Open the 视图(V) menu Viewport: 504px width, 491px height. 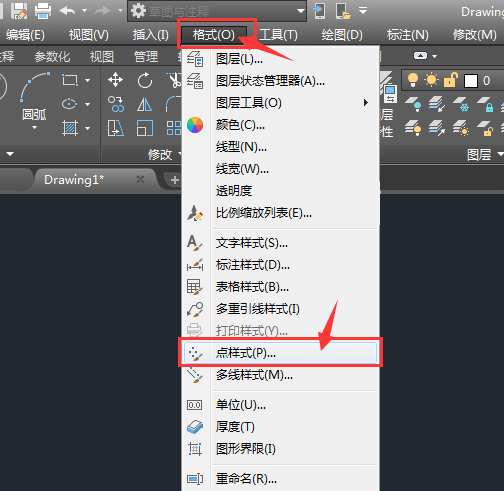89,35
